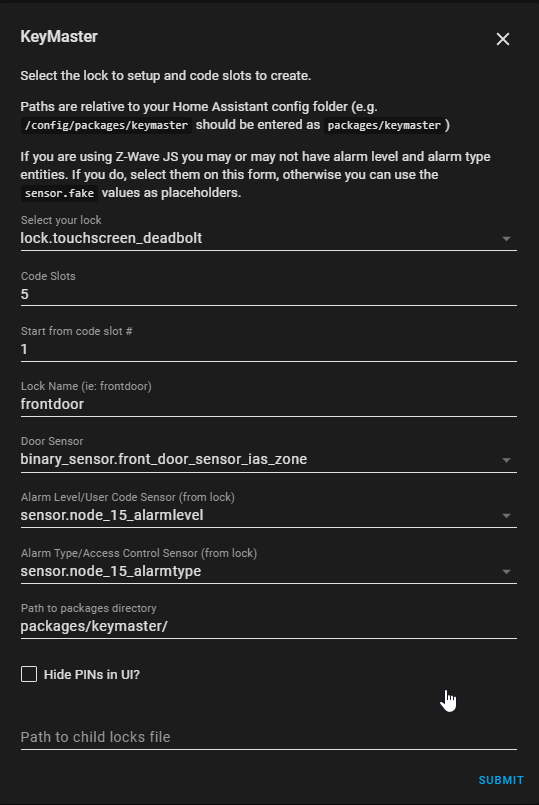539x805 pixels.
Task: Click the /config/packages/keymaster code snippet
Action: tap(106, 125)
